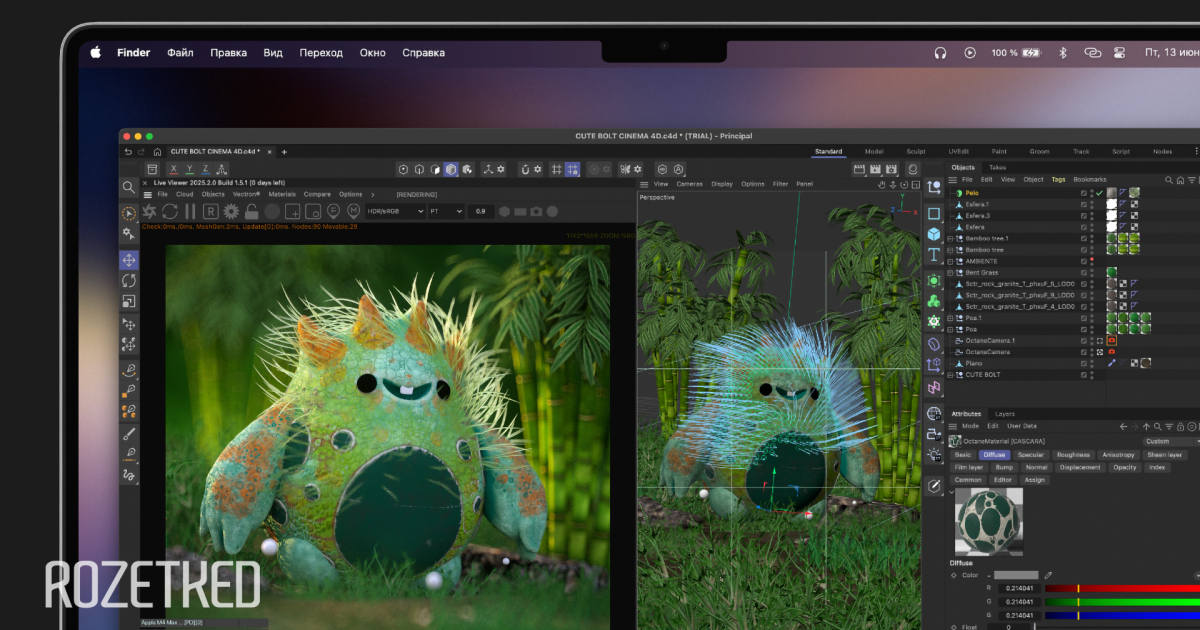The height and width of the screenshot is (630, 1200).
Task: Switch to the Sculpt layout tab
Action: click(916, 151)
